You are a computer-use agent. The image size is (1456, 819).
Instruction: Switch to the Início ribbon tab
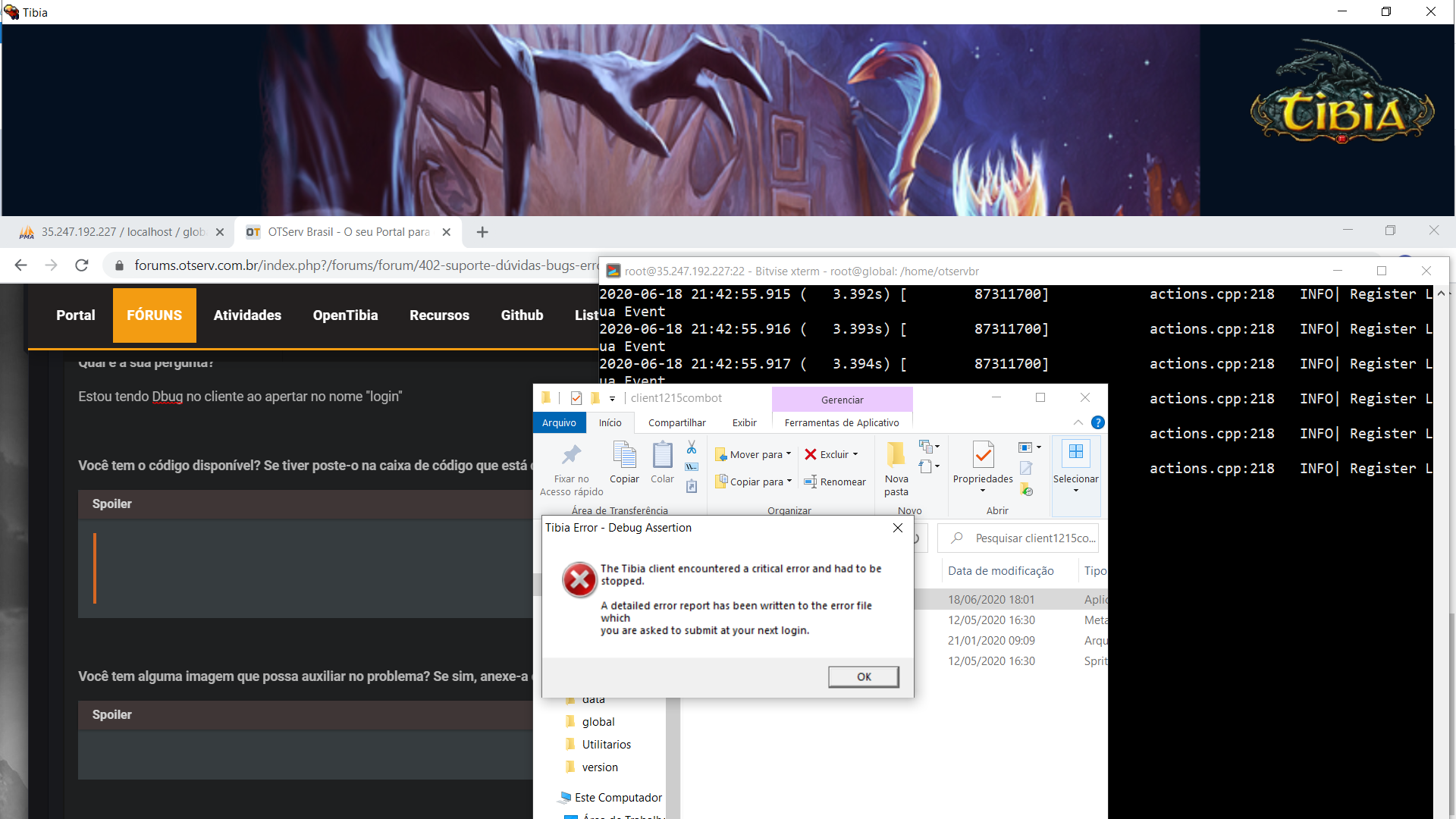tap(610, 422)
